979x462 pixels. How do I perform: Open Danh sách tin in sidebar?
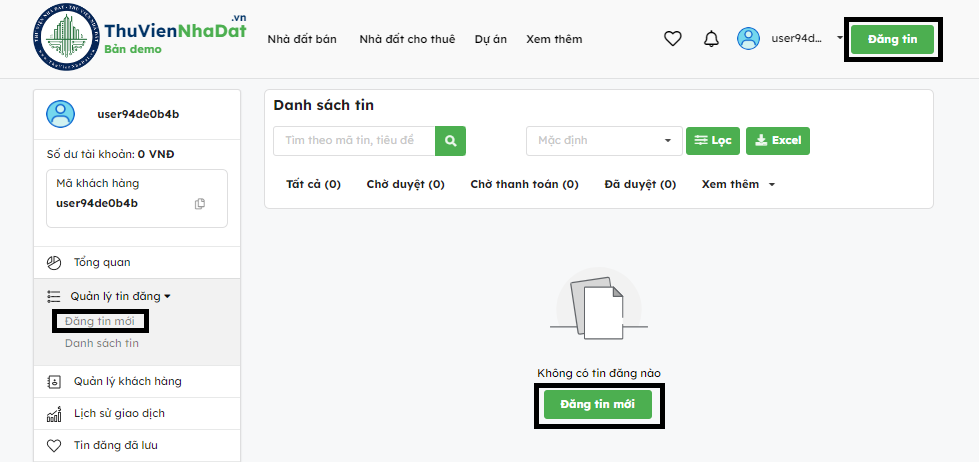click(x=102, y=343)
